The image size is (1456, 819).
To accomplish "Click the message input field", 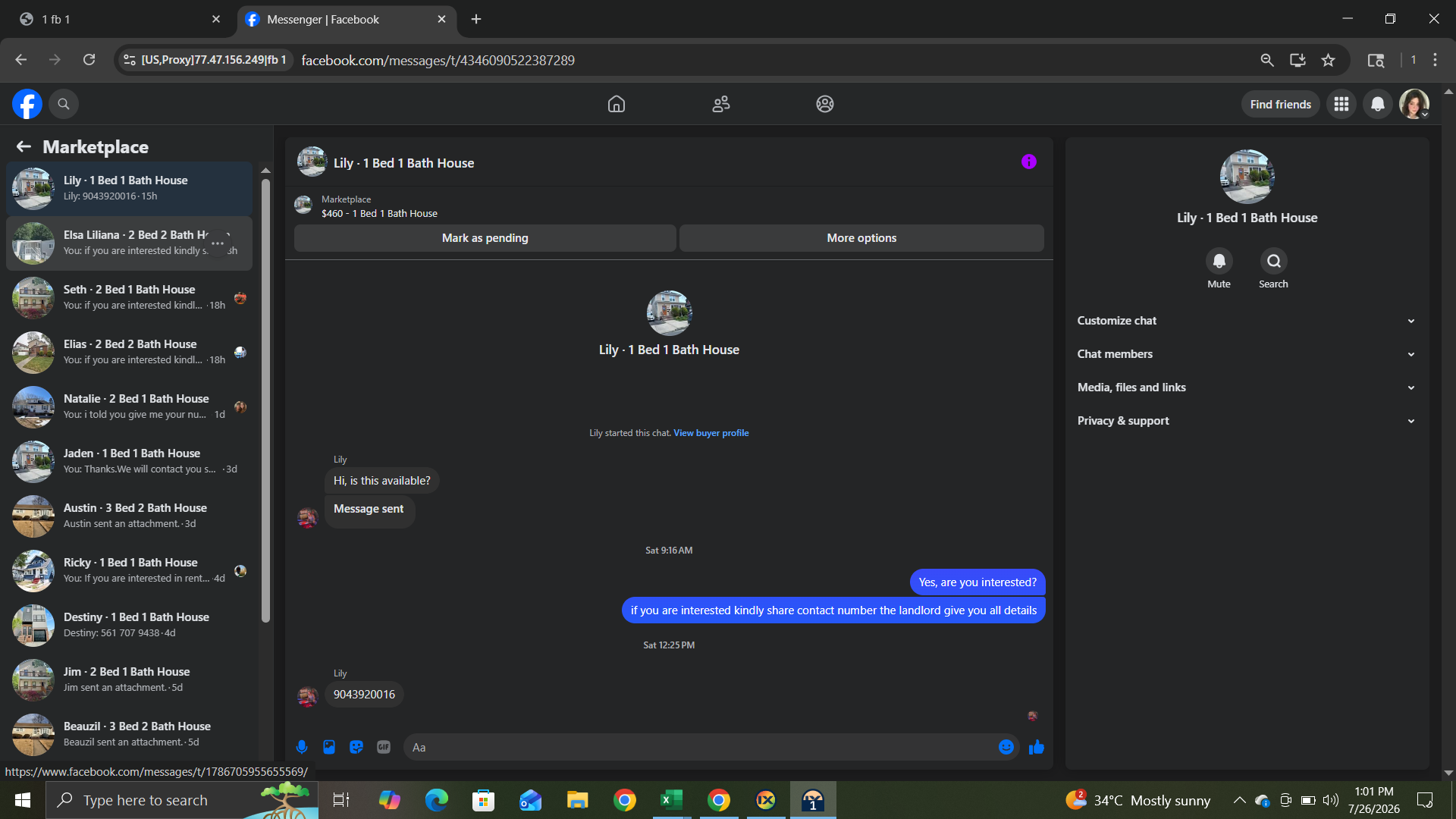I will coord(702,747).
